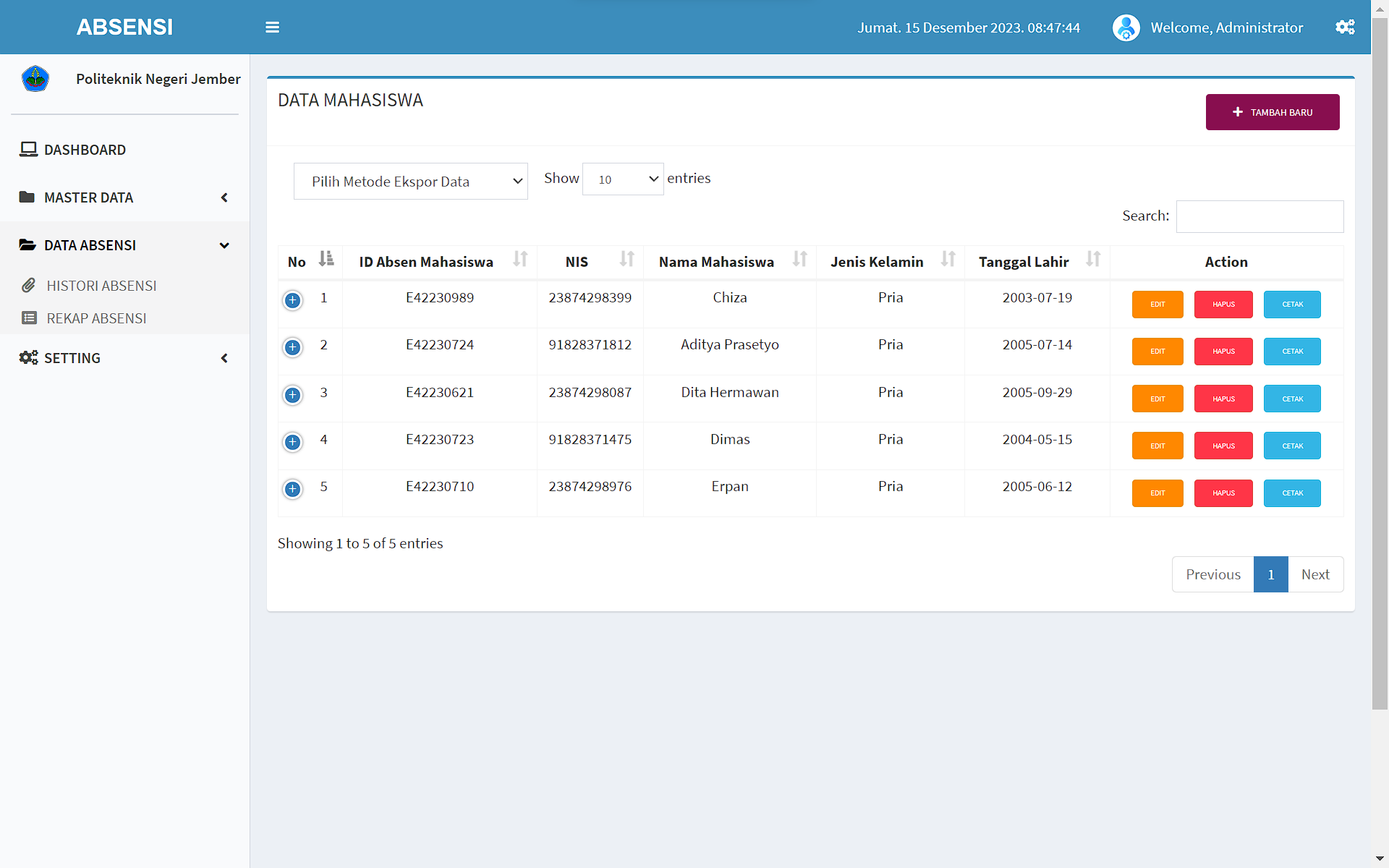
Task: Click the Setting gears icon in sidebar
Action: pyautogui.click(x=28, y=357)
